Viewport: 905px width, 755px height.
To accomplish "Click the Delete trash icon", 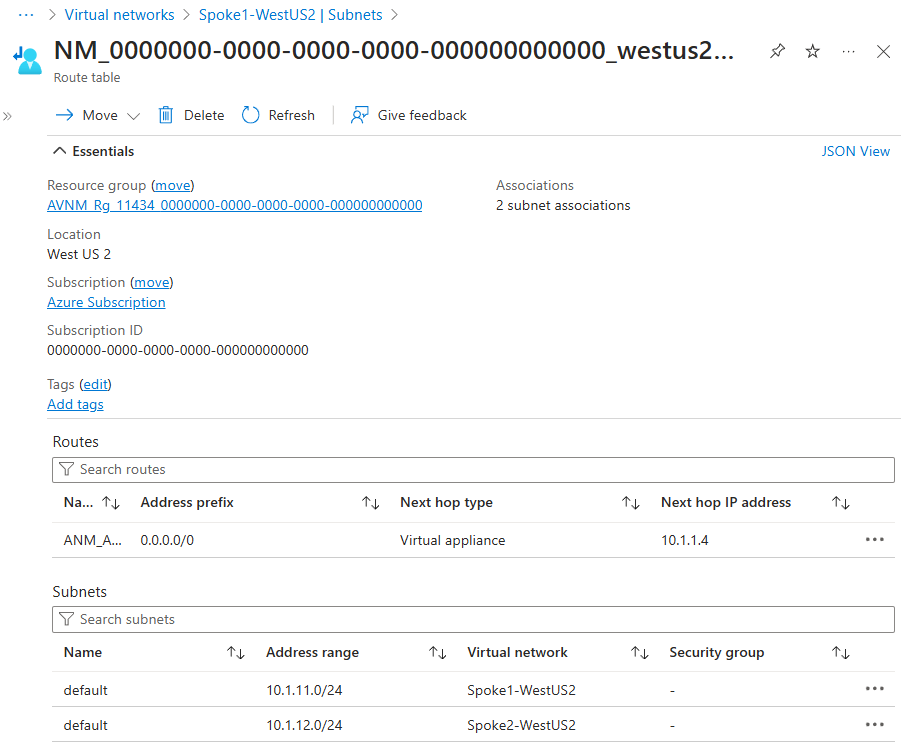I will point(166,115).
